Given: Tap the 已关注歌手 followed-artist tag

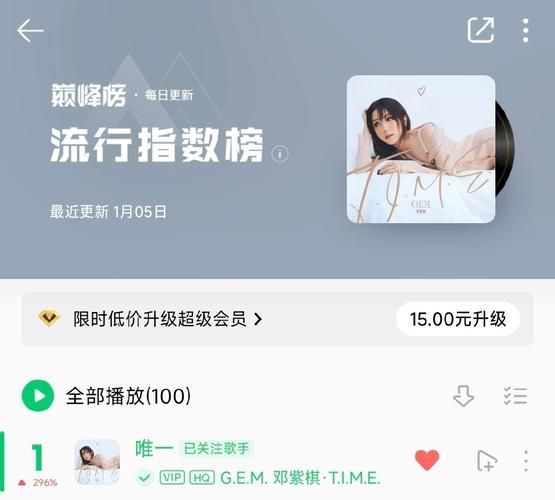Looking at the screenshot, I should tap(216, 449).
